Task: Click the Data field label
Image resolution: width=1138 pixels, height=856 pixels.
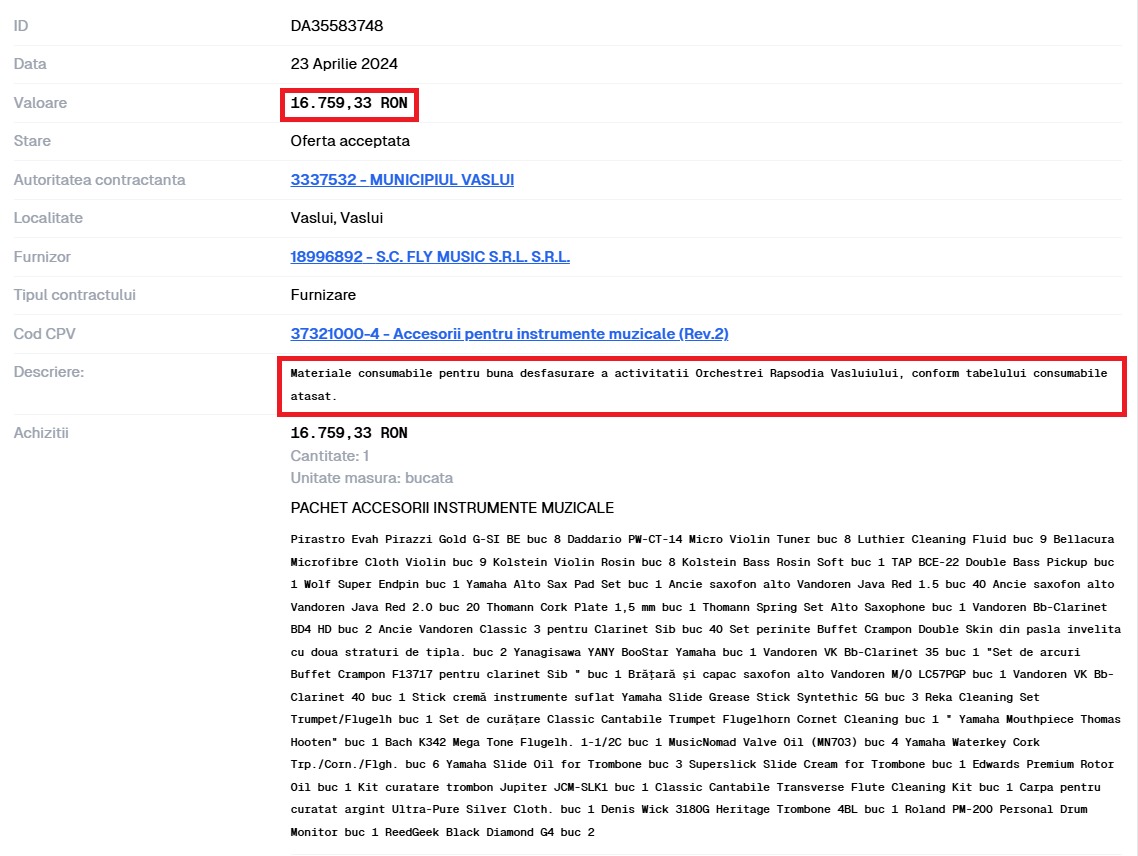Action: [30, 64]
